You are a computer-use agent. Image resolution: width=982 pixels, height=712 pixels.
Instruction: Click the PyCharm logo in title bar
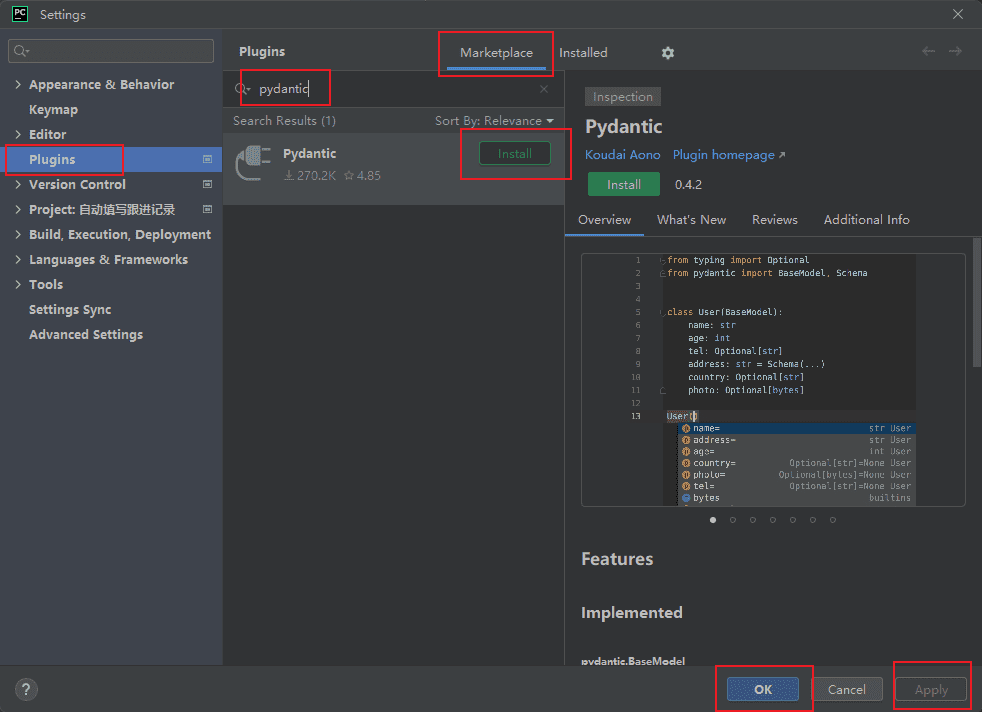click(19, 14)
